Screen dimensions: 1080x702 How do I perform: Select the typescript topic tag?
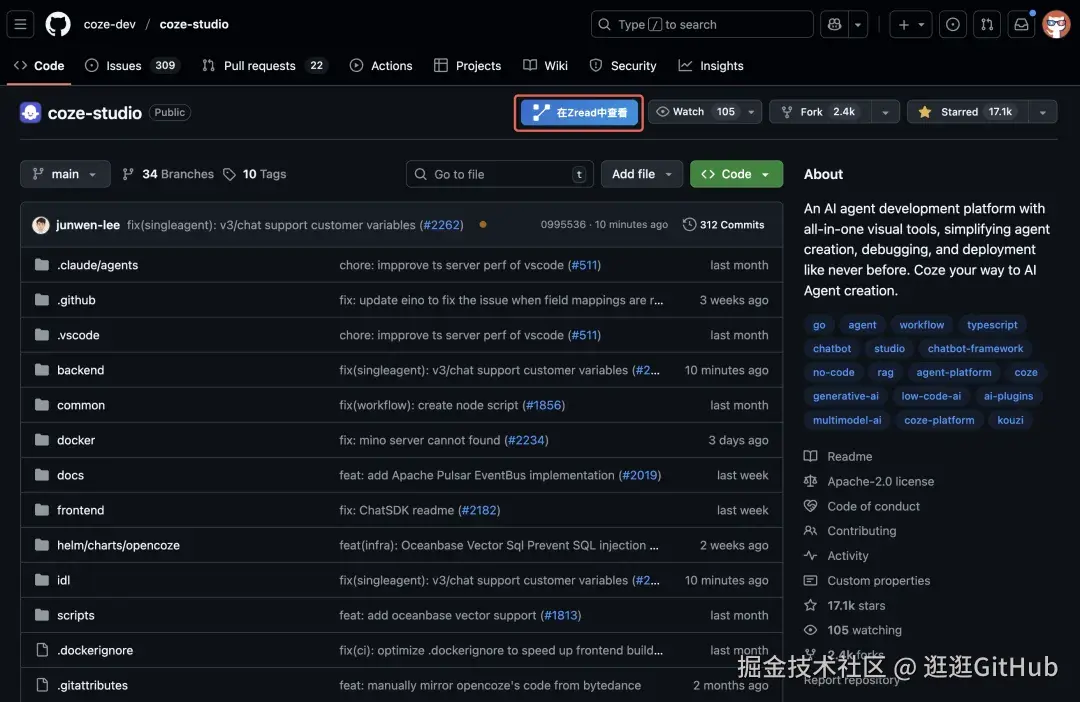click(x=992, y=325)
